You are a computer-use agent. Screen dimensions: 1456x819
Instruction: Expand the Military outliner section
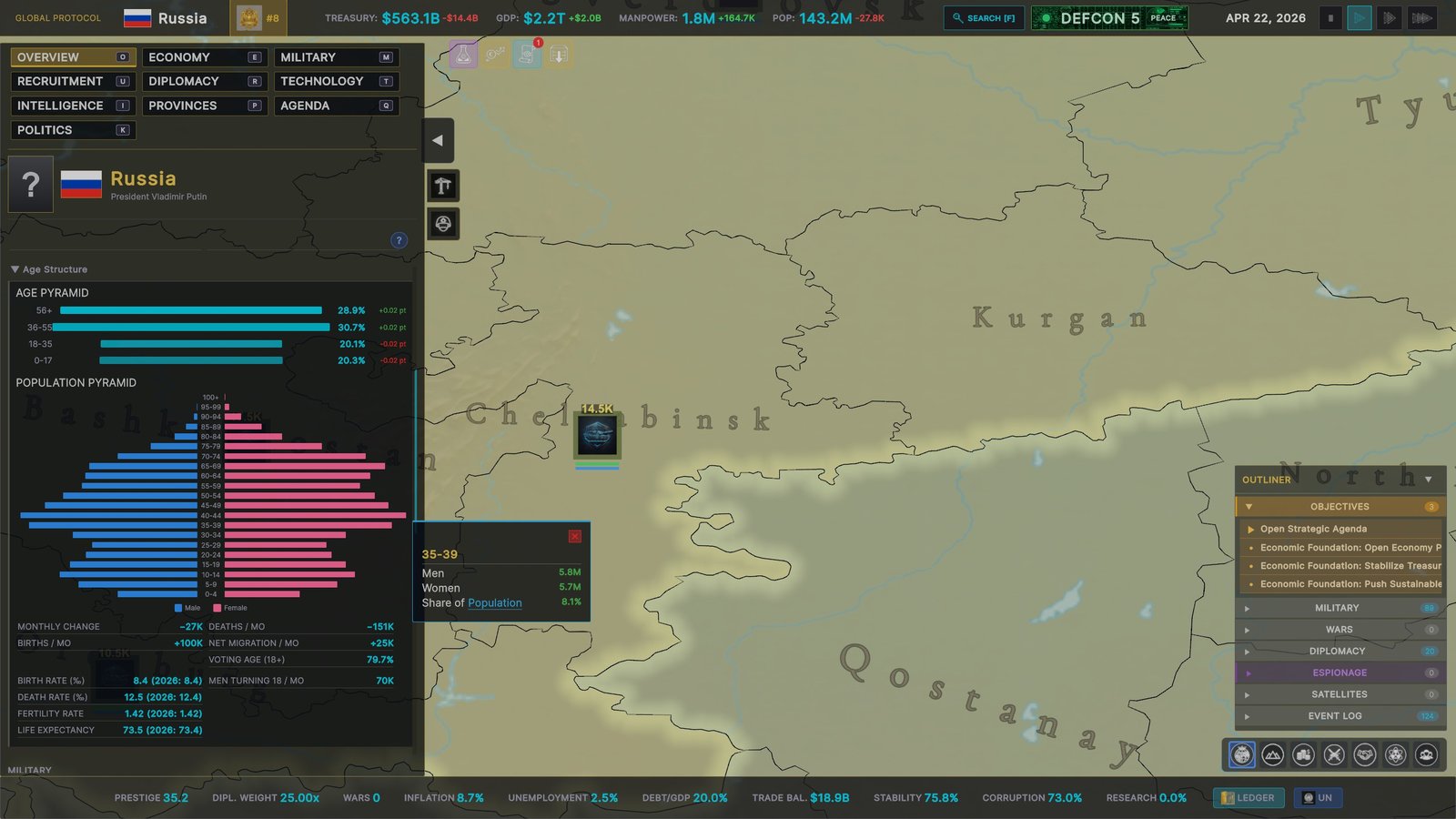[1340, 608]
